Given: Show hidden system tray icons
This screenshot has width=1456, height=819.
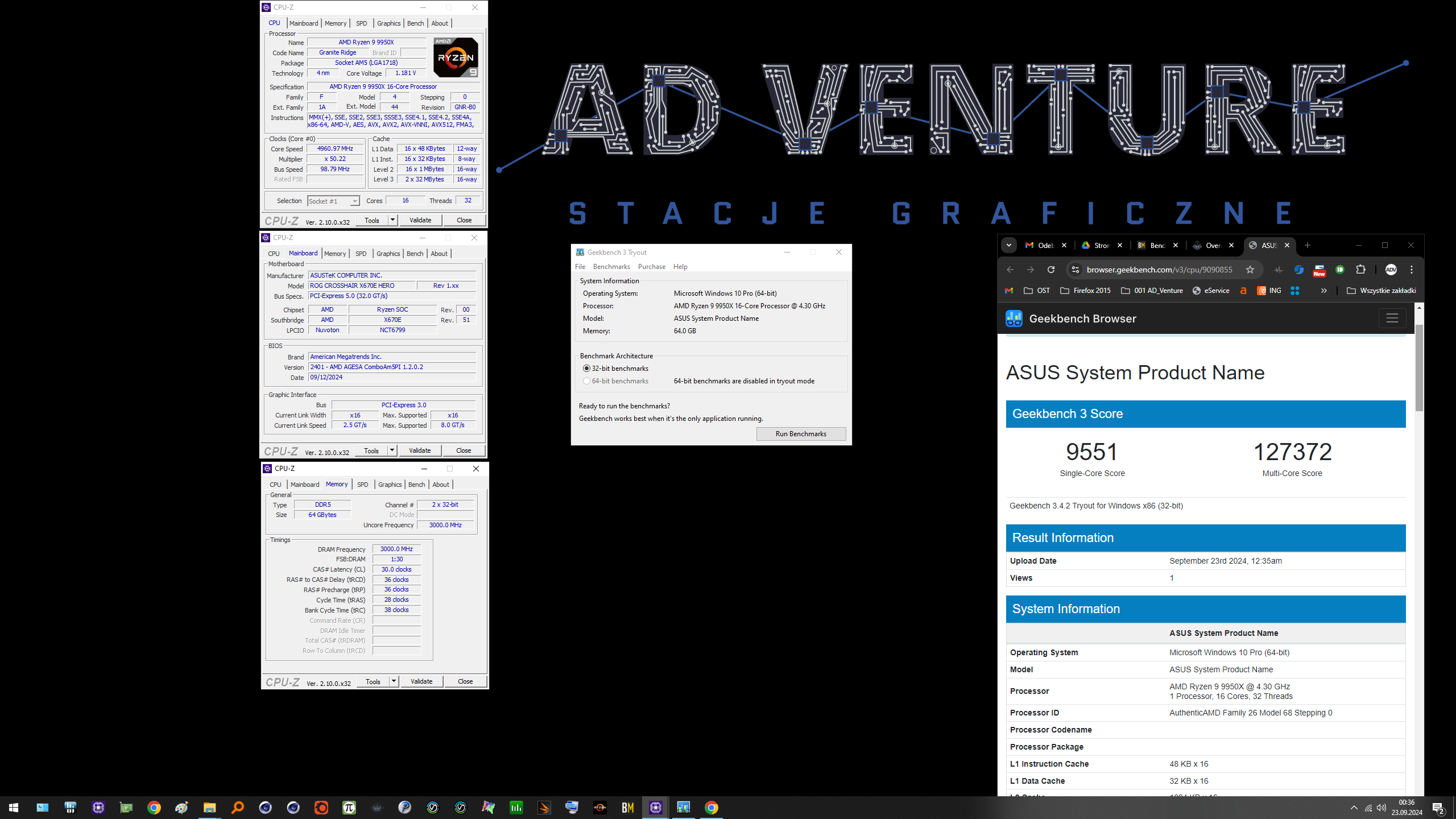Looking at the screenshot, I should [1354, 808].
